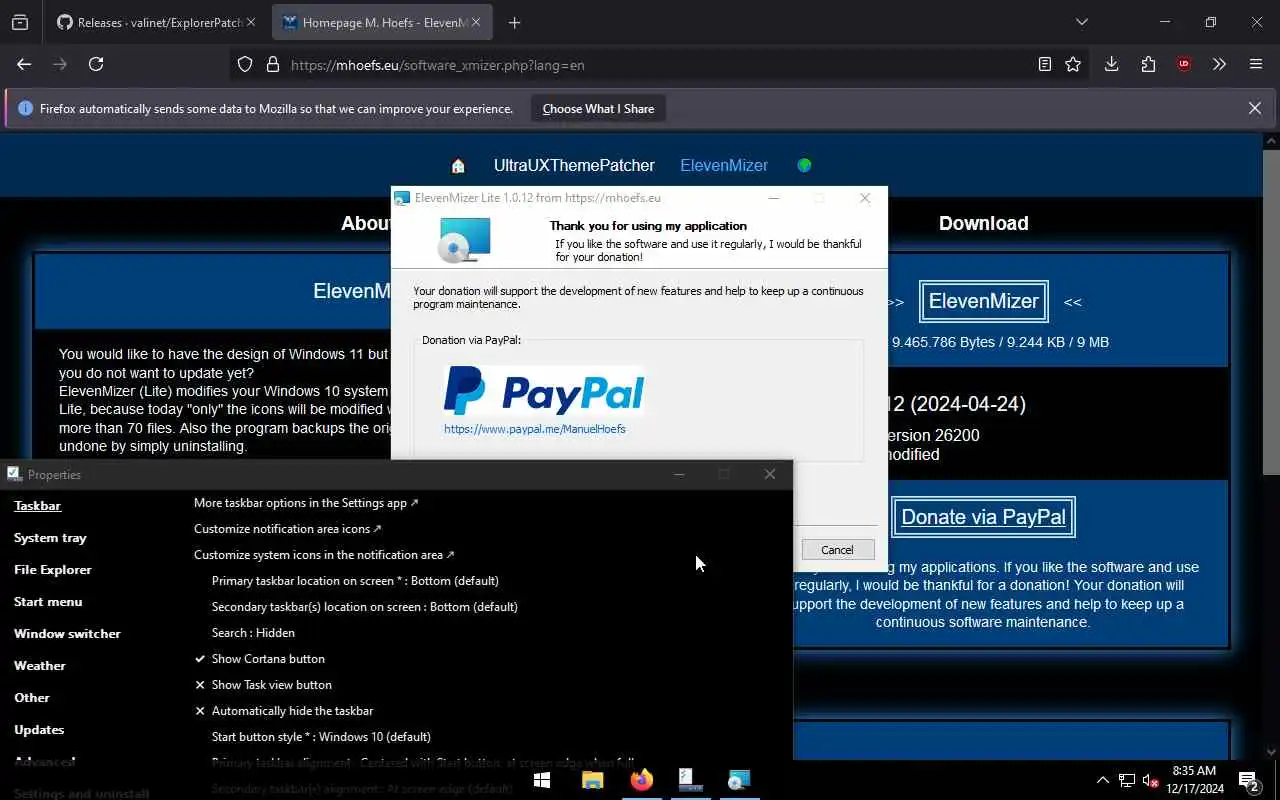The width and height of the screenshot is (1280, 800).
Task: Change Secondary taskbar(s) location setting
Action: pos(364,607)
